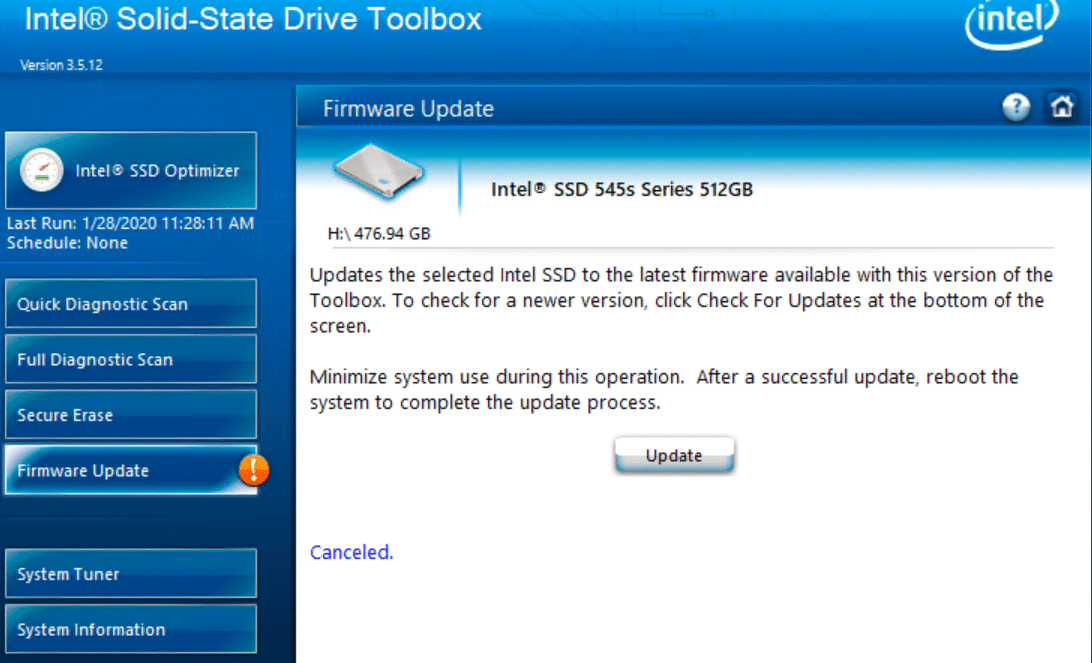Click the orange firmware warning badge
Screen dimensions: 1092x663
coord(254,470)
